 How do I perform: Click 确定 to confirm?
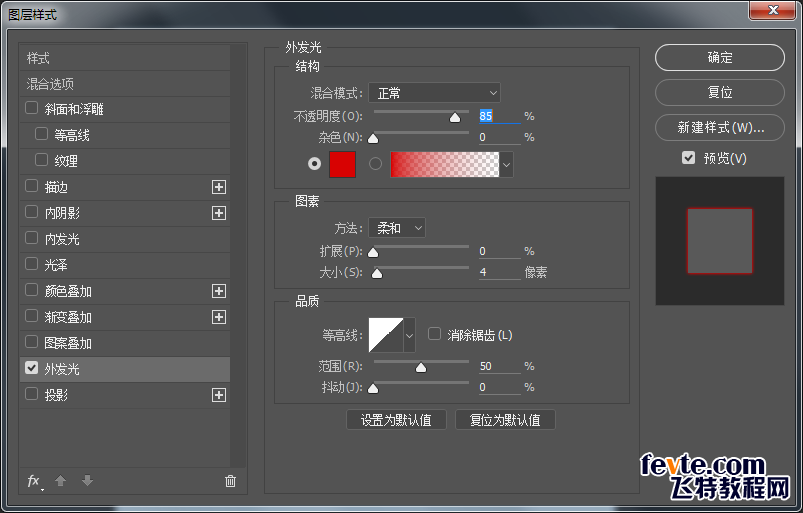pyautogui.click(x=720, y=57)
